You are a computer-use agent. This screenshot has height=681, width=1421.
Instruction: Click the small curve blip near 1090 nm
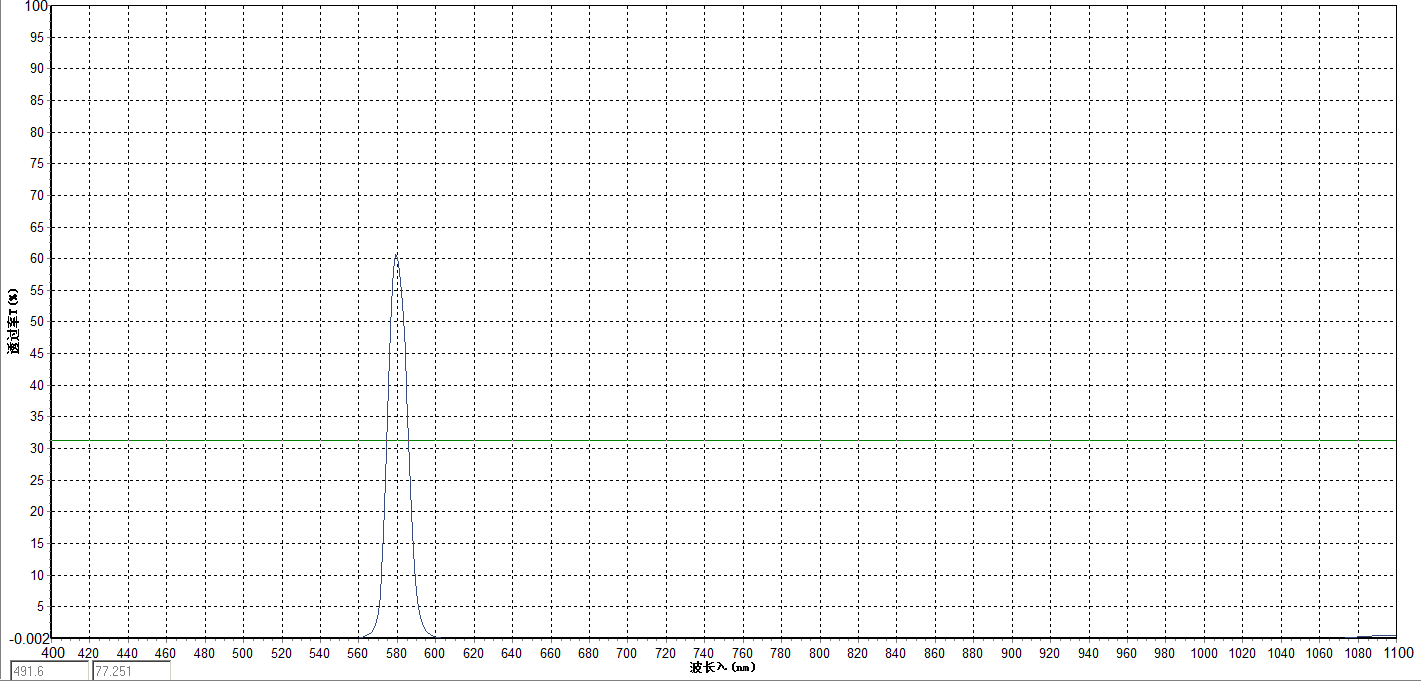click(x=1376, y=636)
